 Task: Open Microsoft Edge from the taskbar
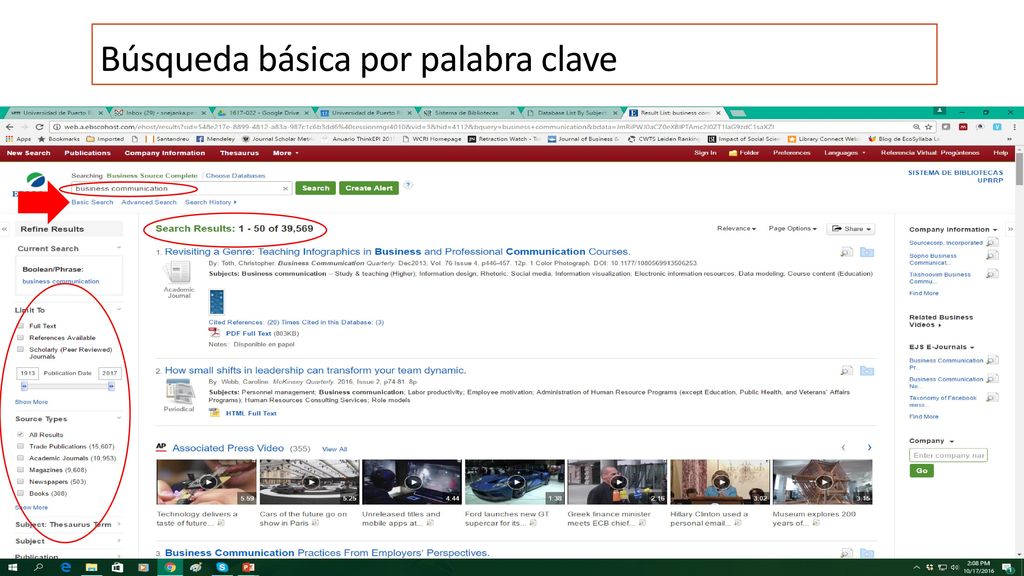click(65, 568)
